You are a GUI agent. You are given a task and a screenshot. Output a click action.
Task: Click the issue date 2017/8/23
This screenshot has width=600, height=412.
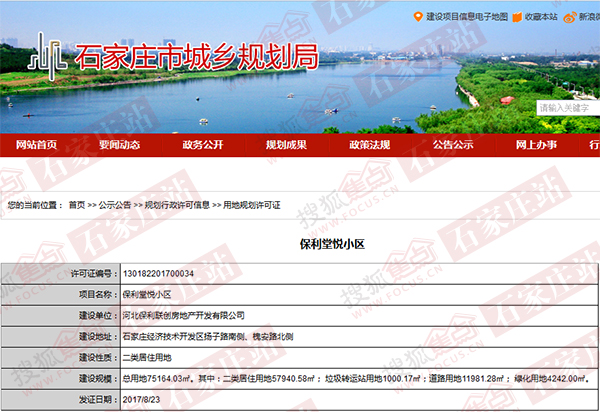[x=141, y=400]
